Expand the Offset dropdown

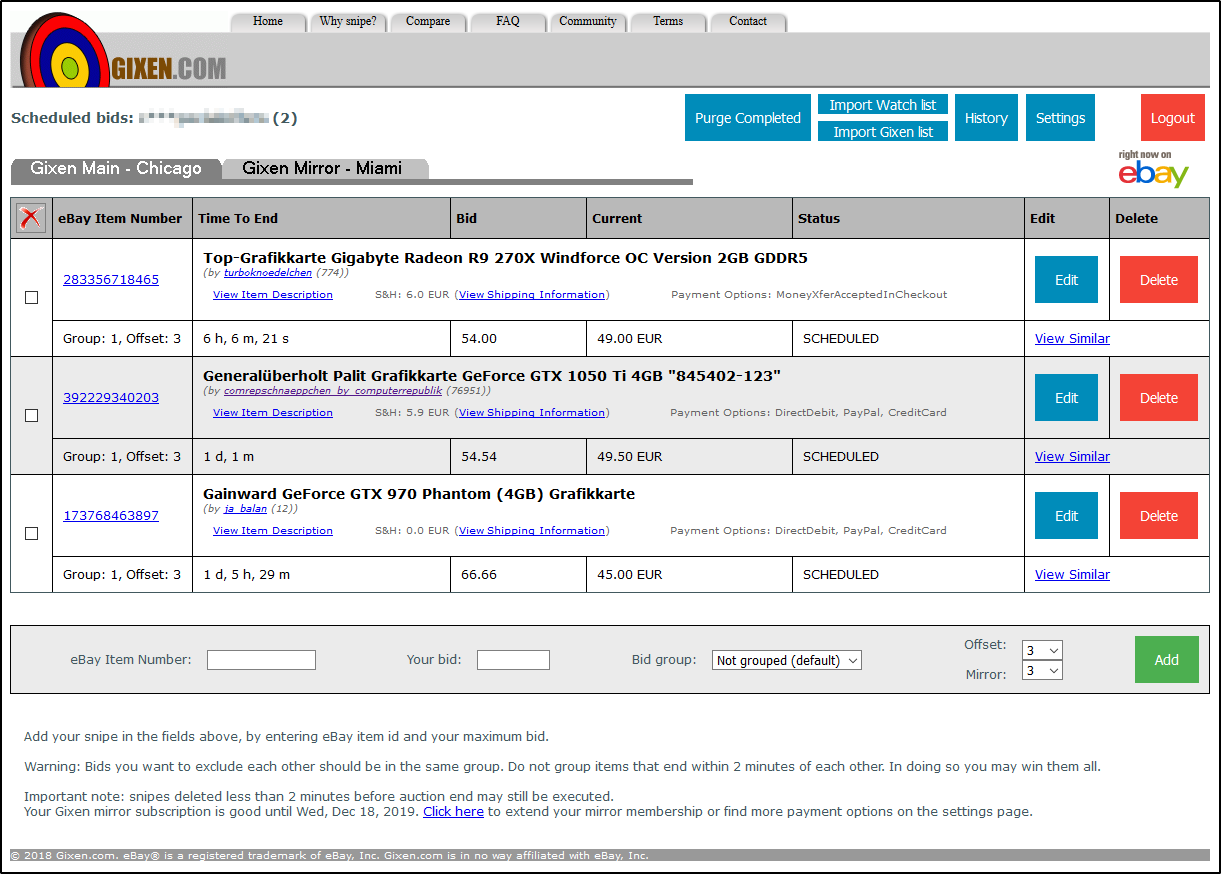click(x=1041, y=649)
